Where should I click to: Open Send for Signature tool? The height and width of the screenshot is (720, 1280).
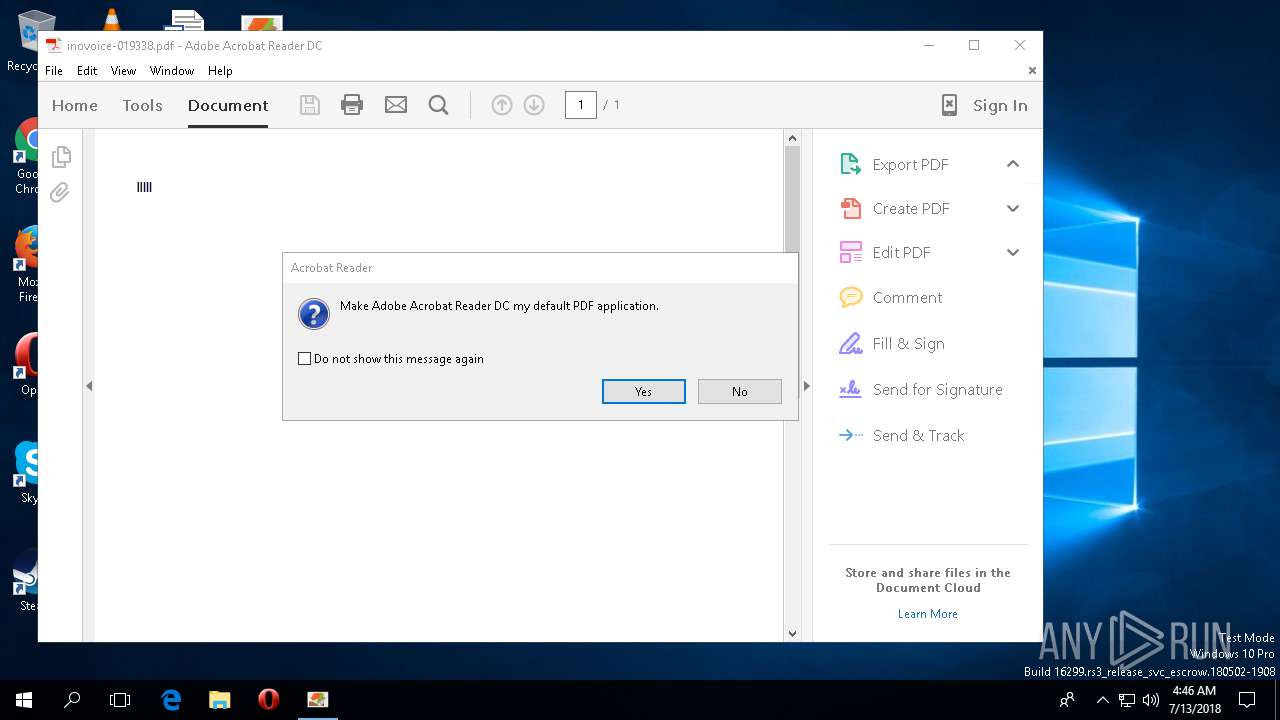point(921,389)
